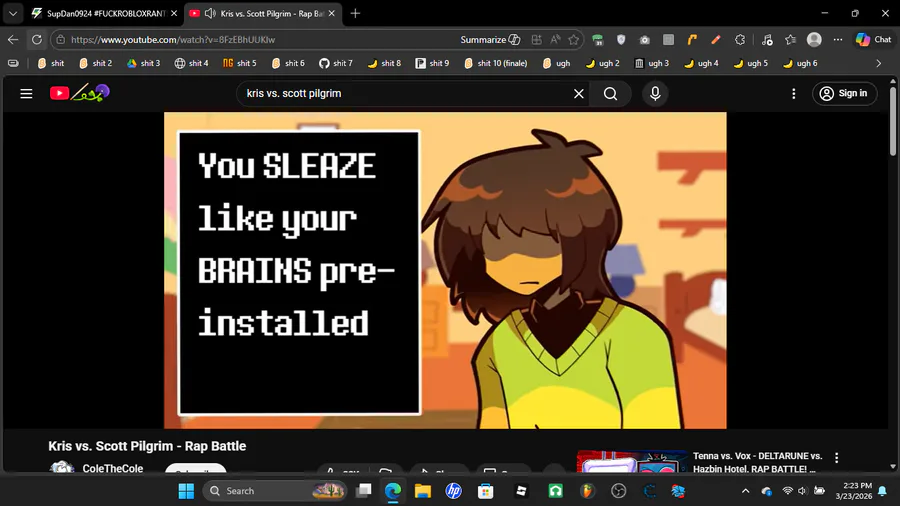
Task: Open the ColeTheCole channel
Action: click(112, 468)
